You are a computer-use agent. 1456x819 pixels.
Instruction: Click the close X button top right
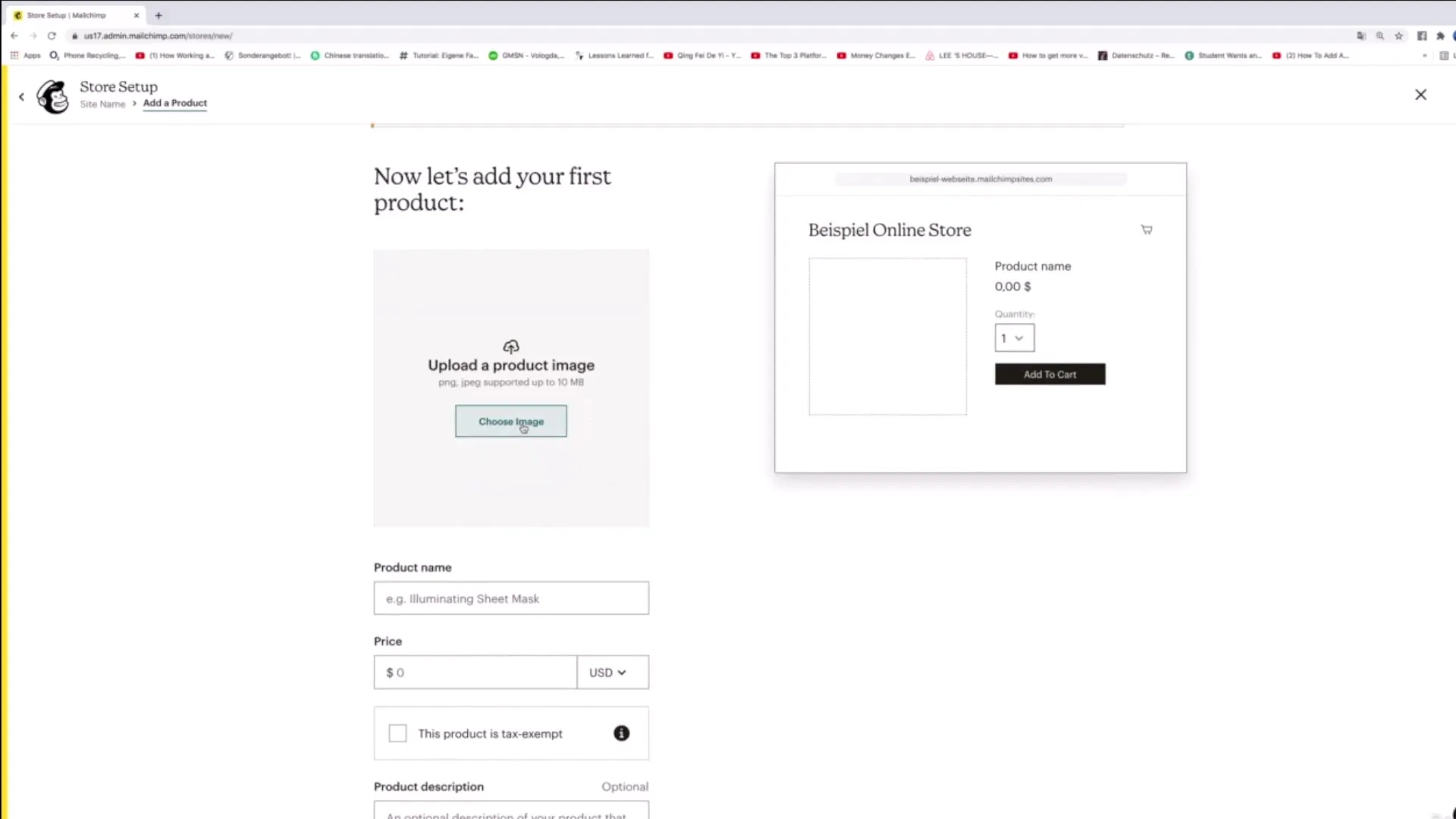tap(1420, 94)
